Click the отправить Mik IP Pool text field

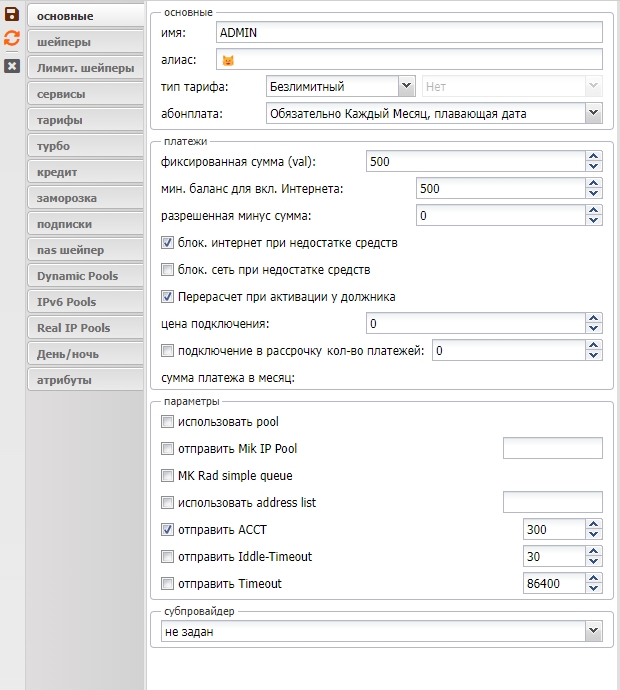(x=552, y=448)
